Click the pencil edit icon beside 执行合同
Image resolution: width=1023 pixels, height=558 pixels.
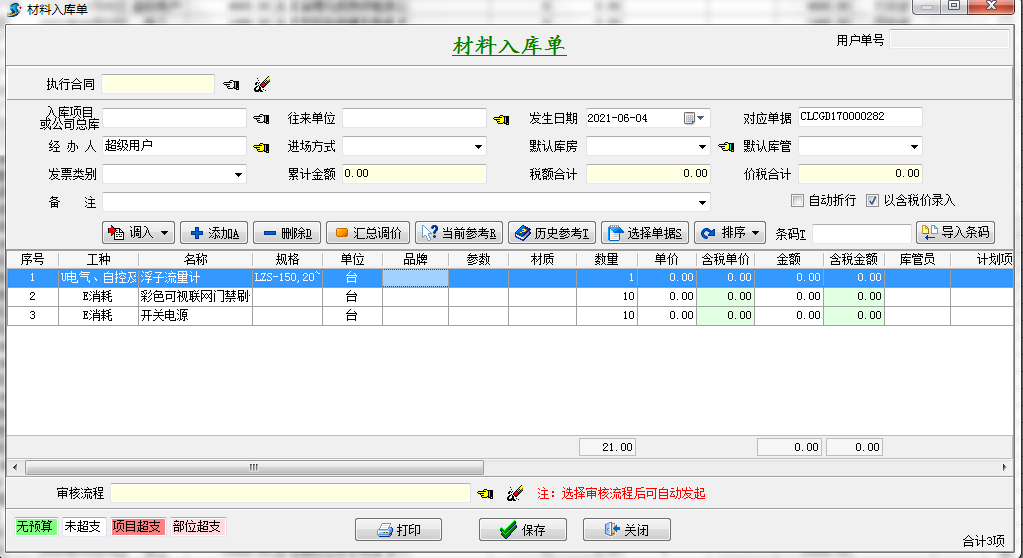coord(262,85)
